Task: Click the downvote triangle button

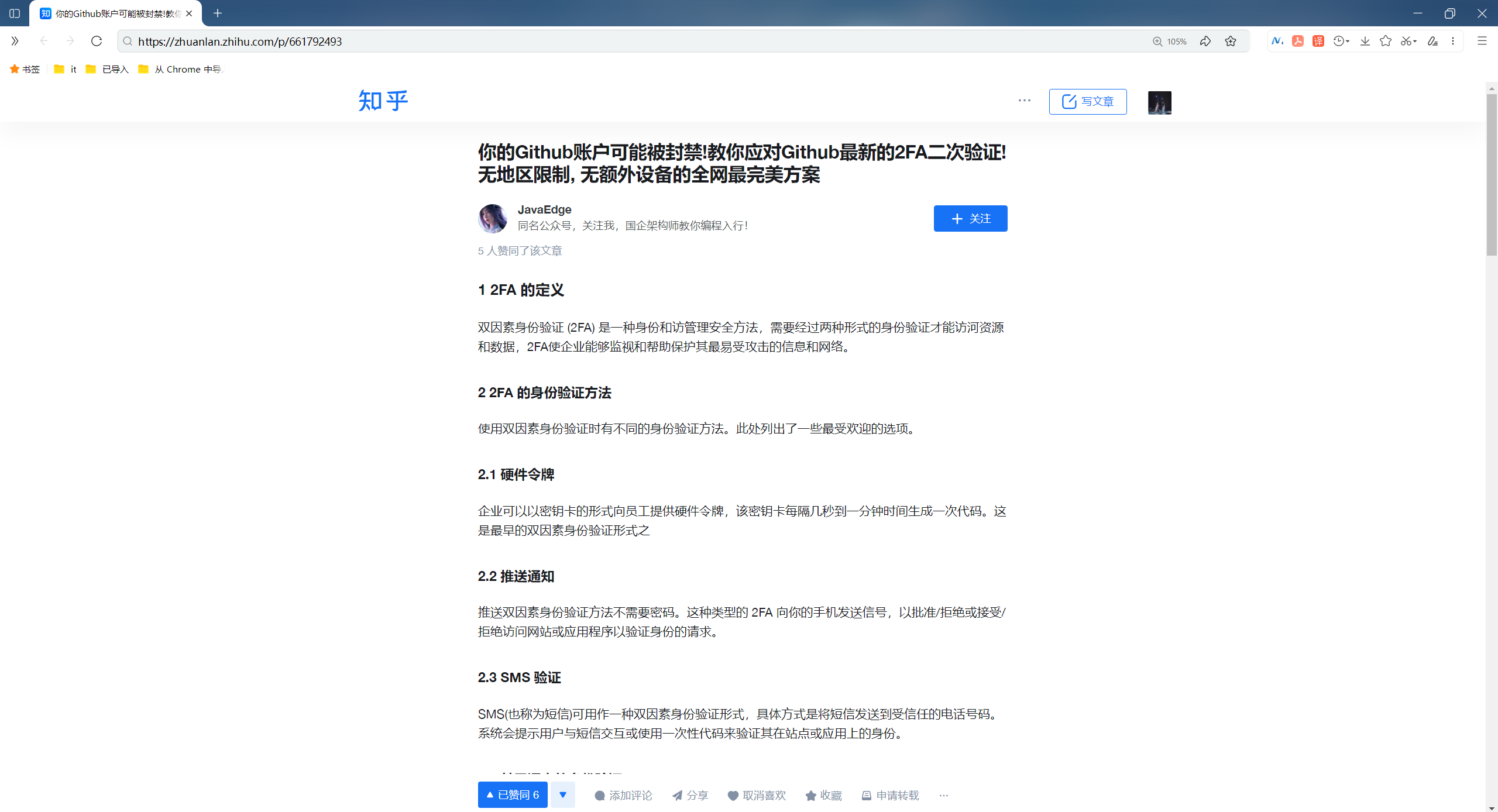Action: 563,795
